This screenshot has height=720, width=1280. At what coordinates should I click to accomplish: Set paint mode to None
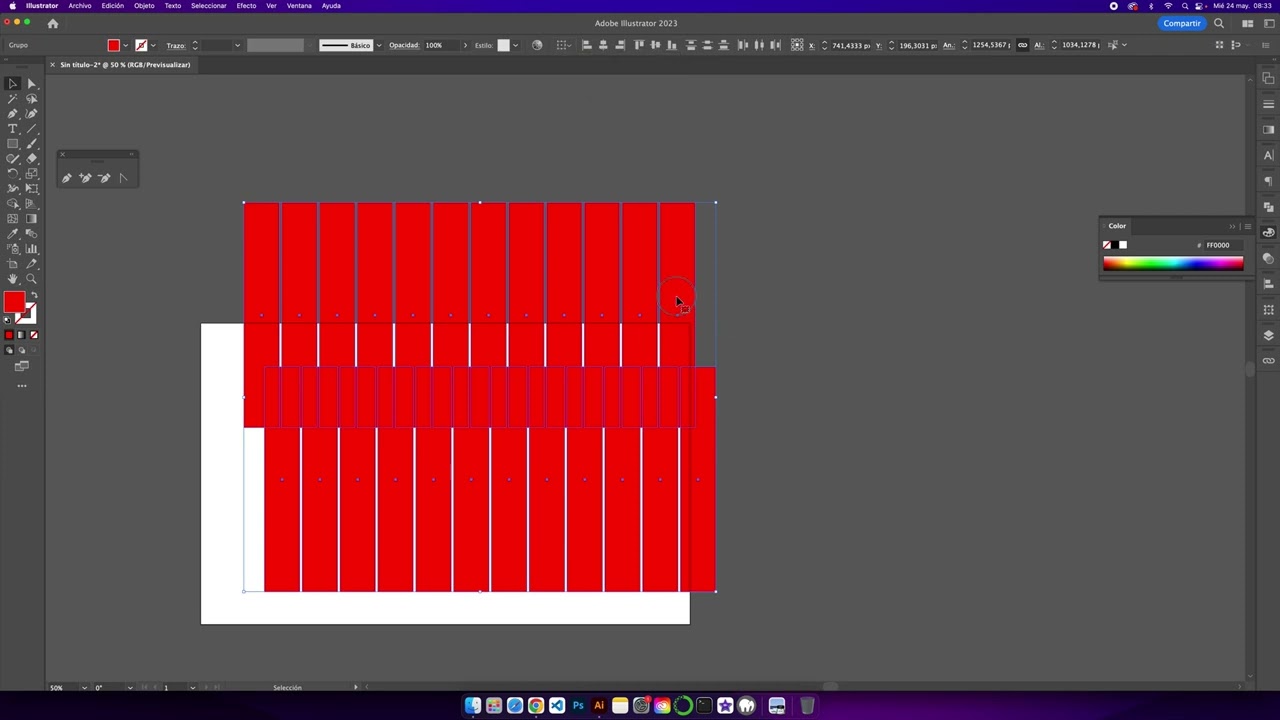pos(33,335)
